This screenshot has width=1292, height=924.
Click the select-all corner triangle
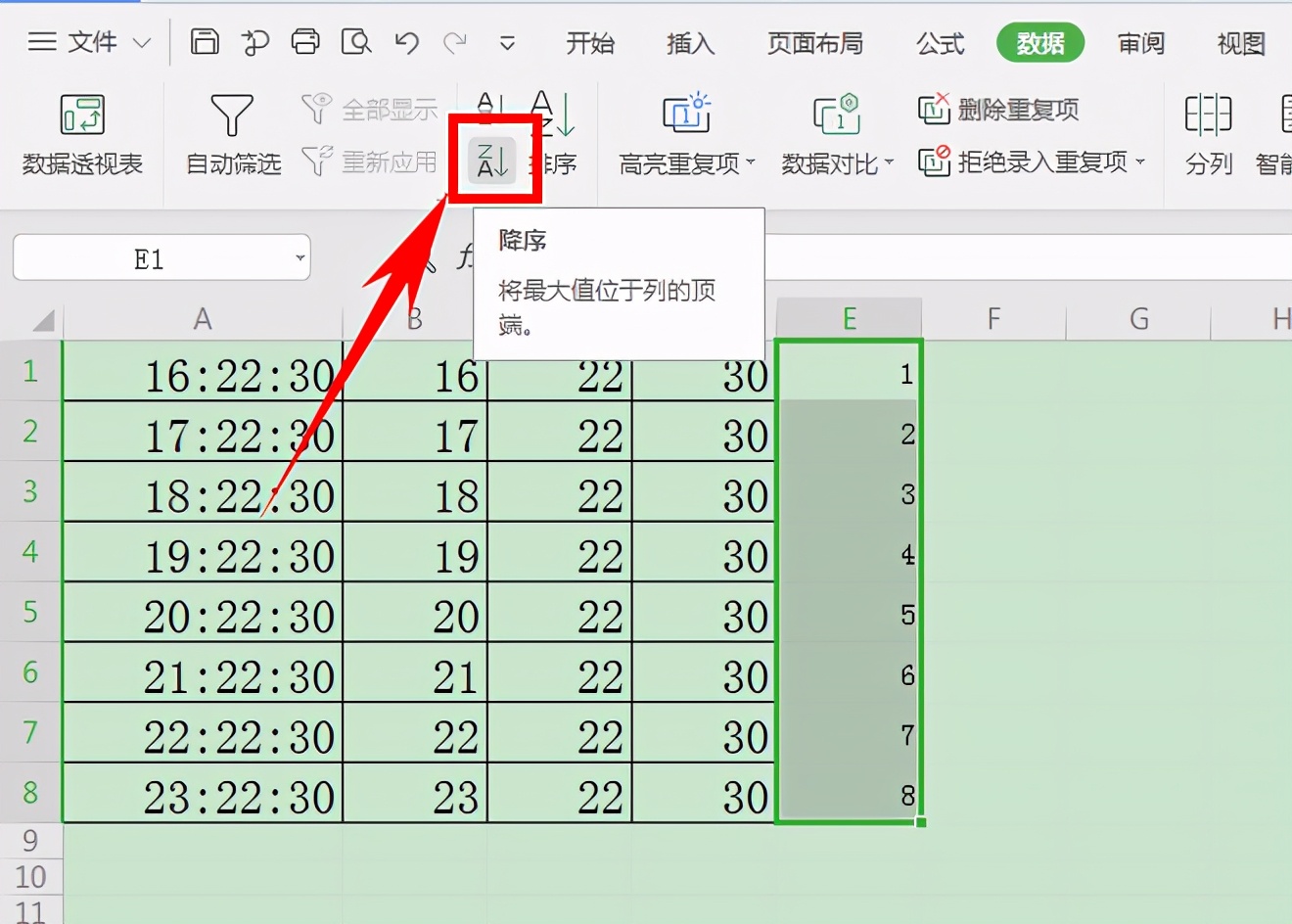pos(42,320)
